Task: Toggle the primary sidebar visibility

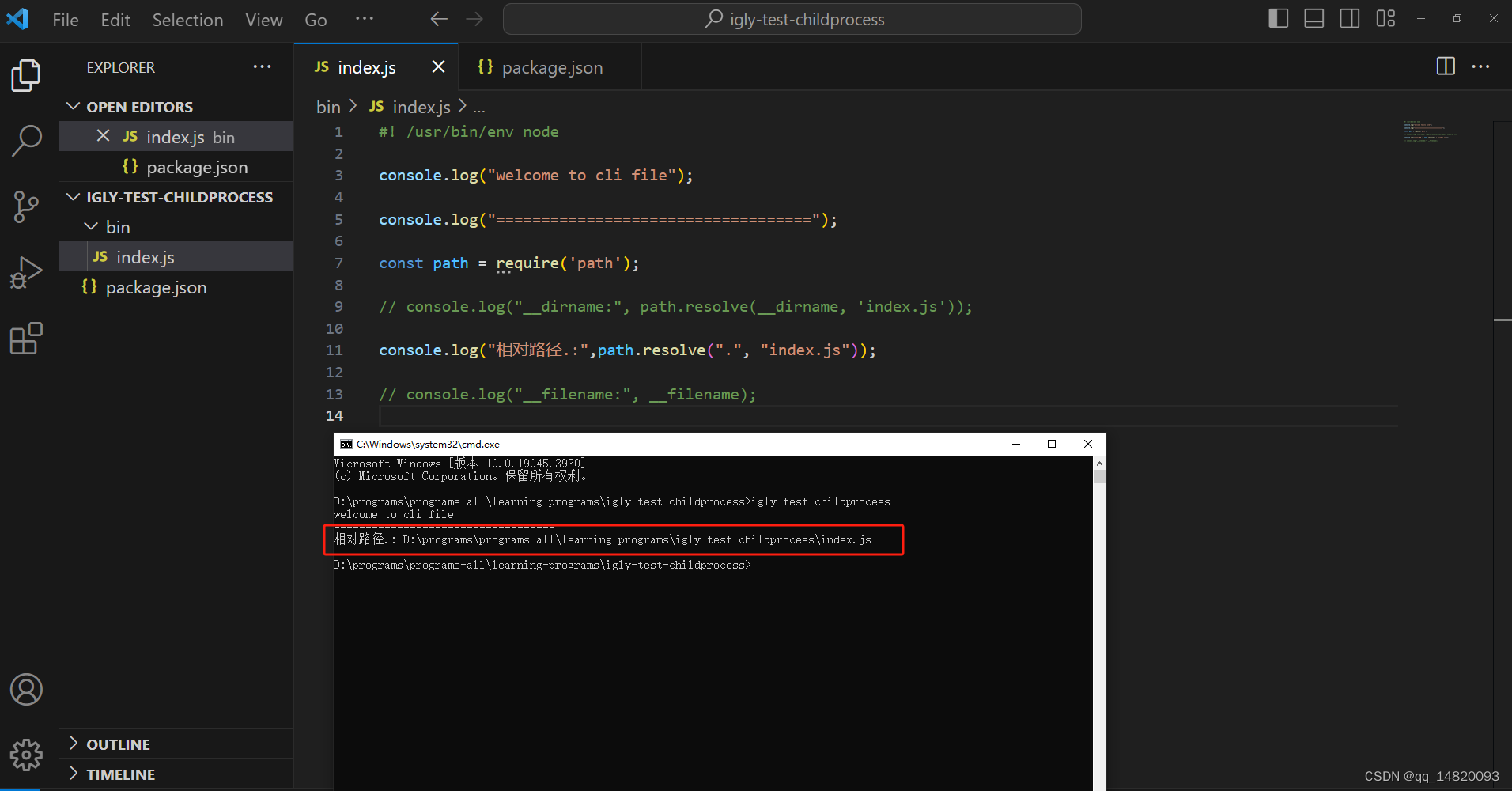Action: [x=1277, y=17]
